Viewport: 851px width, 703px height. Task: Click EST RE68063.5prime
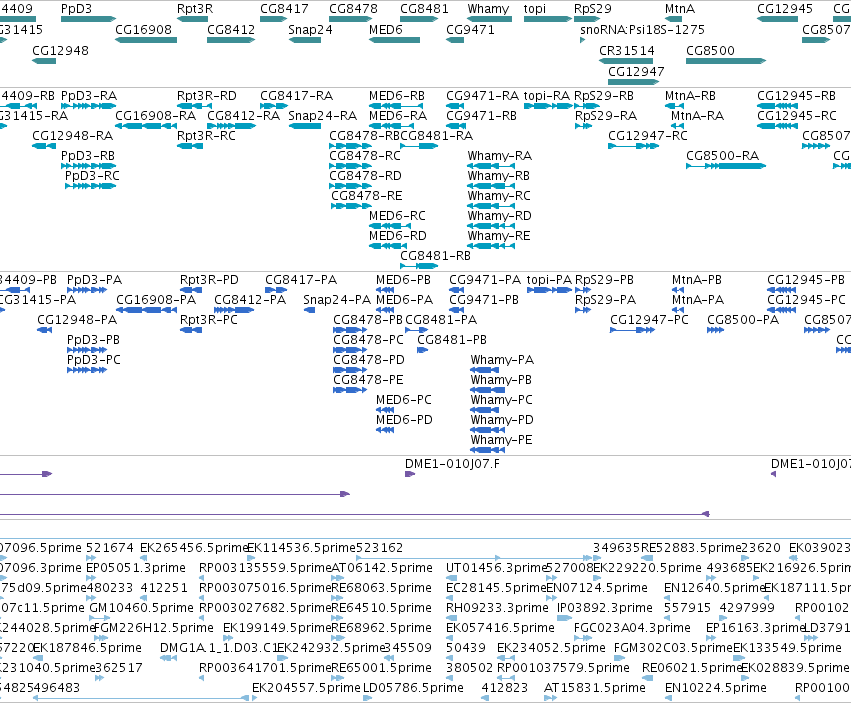pyautogui.click(x=338, y=598)
